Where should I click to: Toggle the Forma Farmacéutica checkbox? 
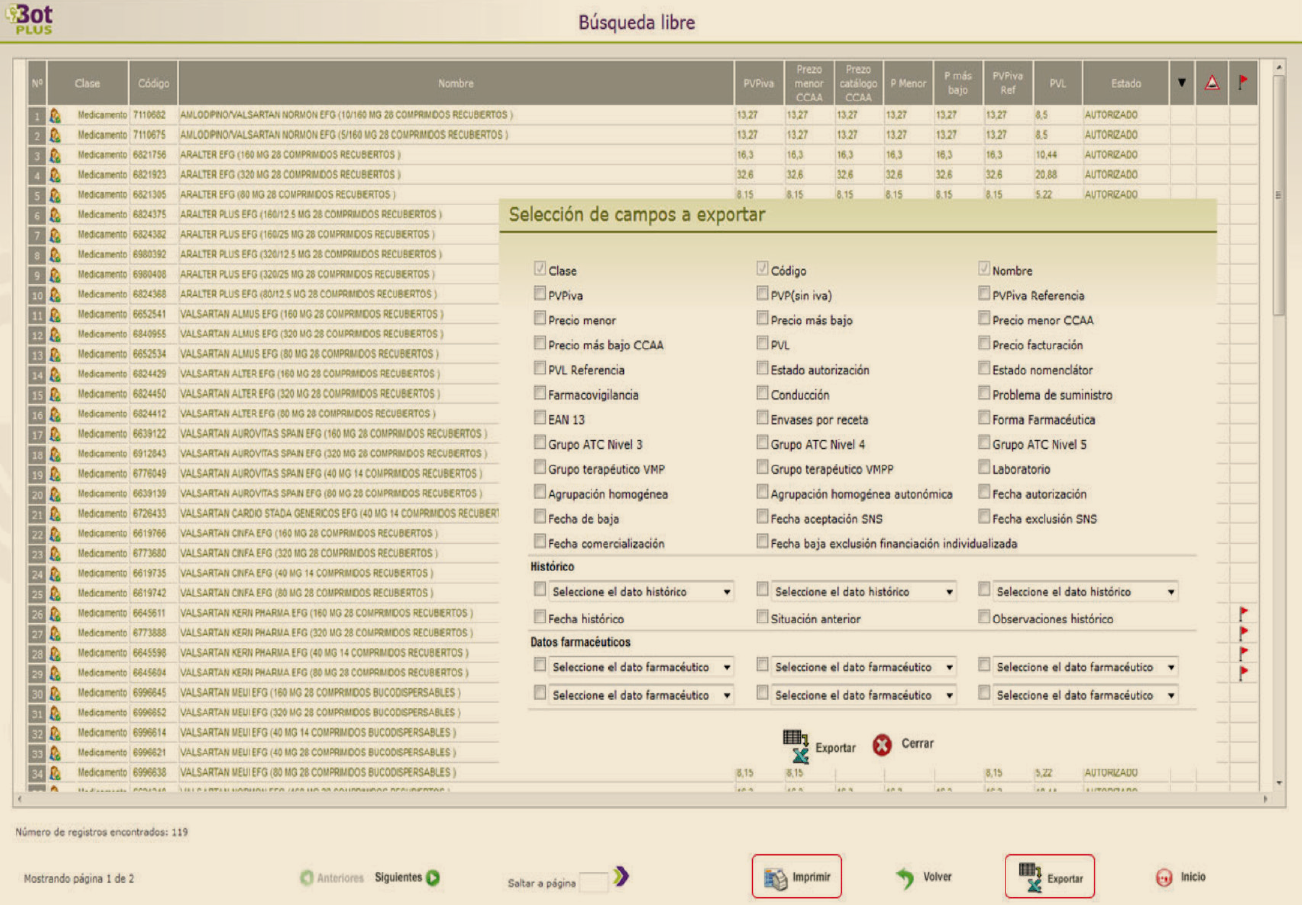[984, 419]
